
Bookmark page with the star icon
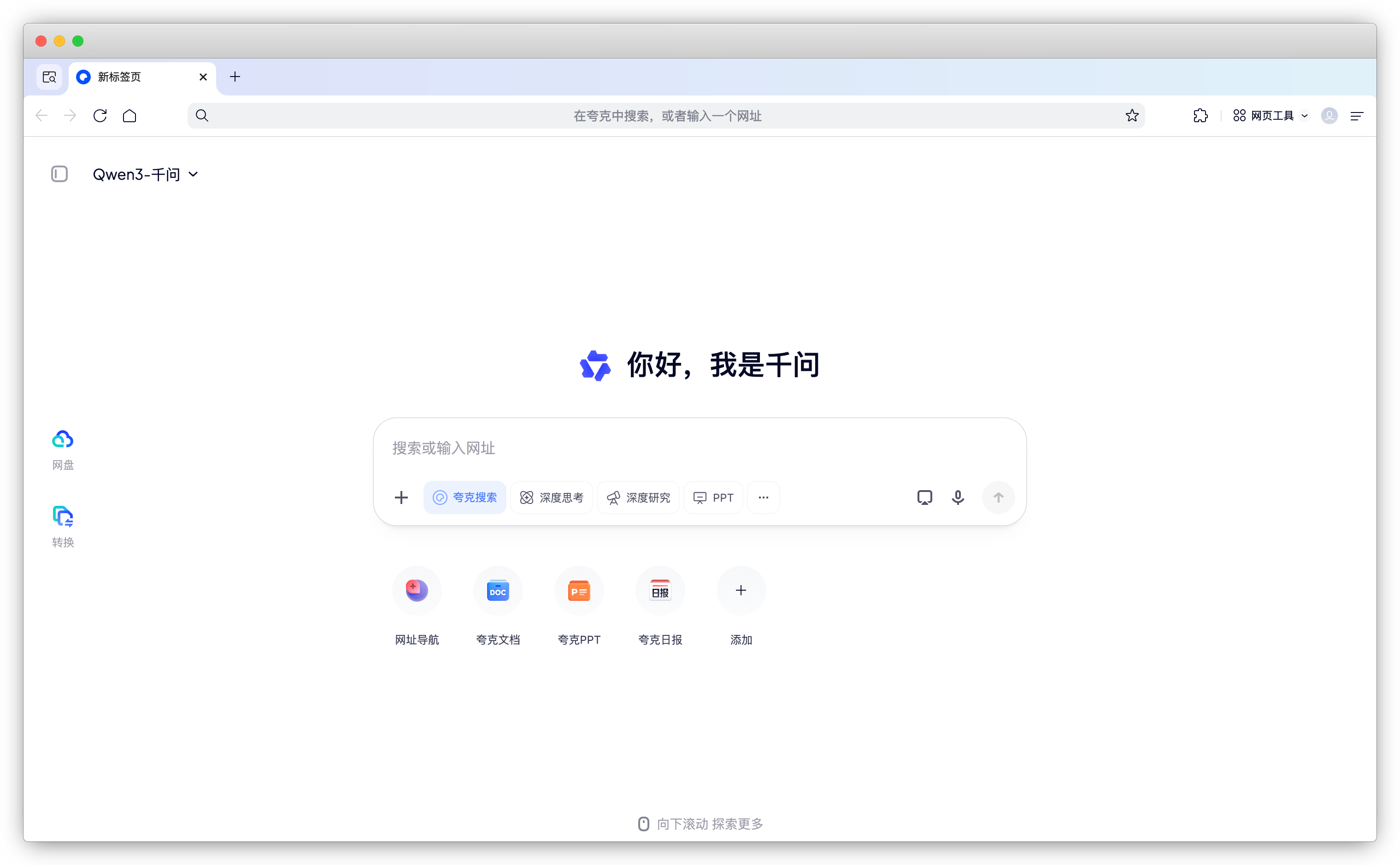(1132, 116)
